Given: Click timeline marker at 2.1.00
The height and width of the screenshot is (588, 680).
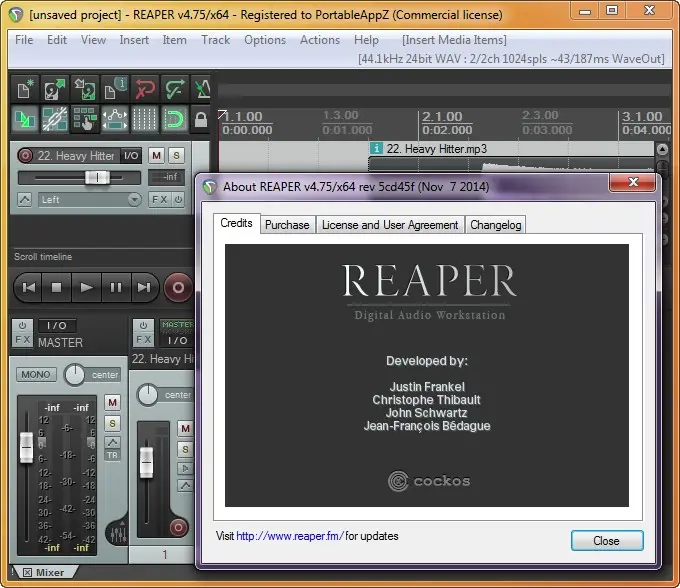Looking at the screenshot, I should [442, 116].
